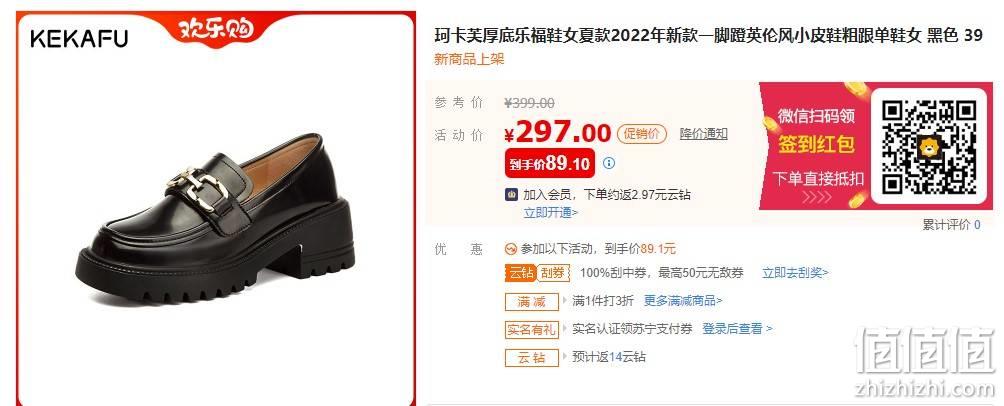1004x406 pixels.
Task: Open 更多满减商品 link
Action: tap(683, 300)
